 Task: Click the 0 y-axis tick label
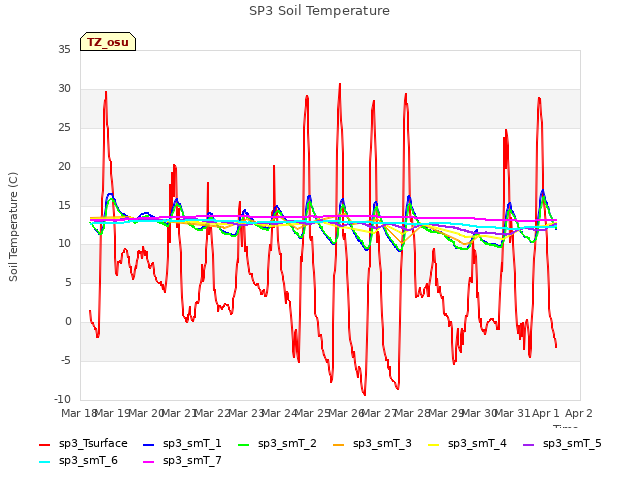click(x=68, y=322)
